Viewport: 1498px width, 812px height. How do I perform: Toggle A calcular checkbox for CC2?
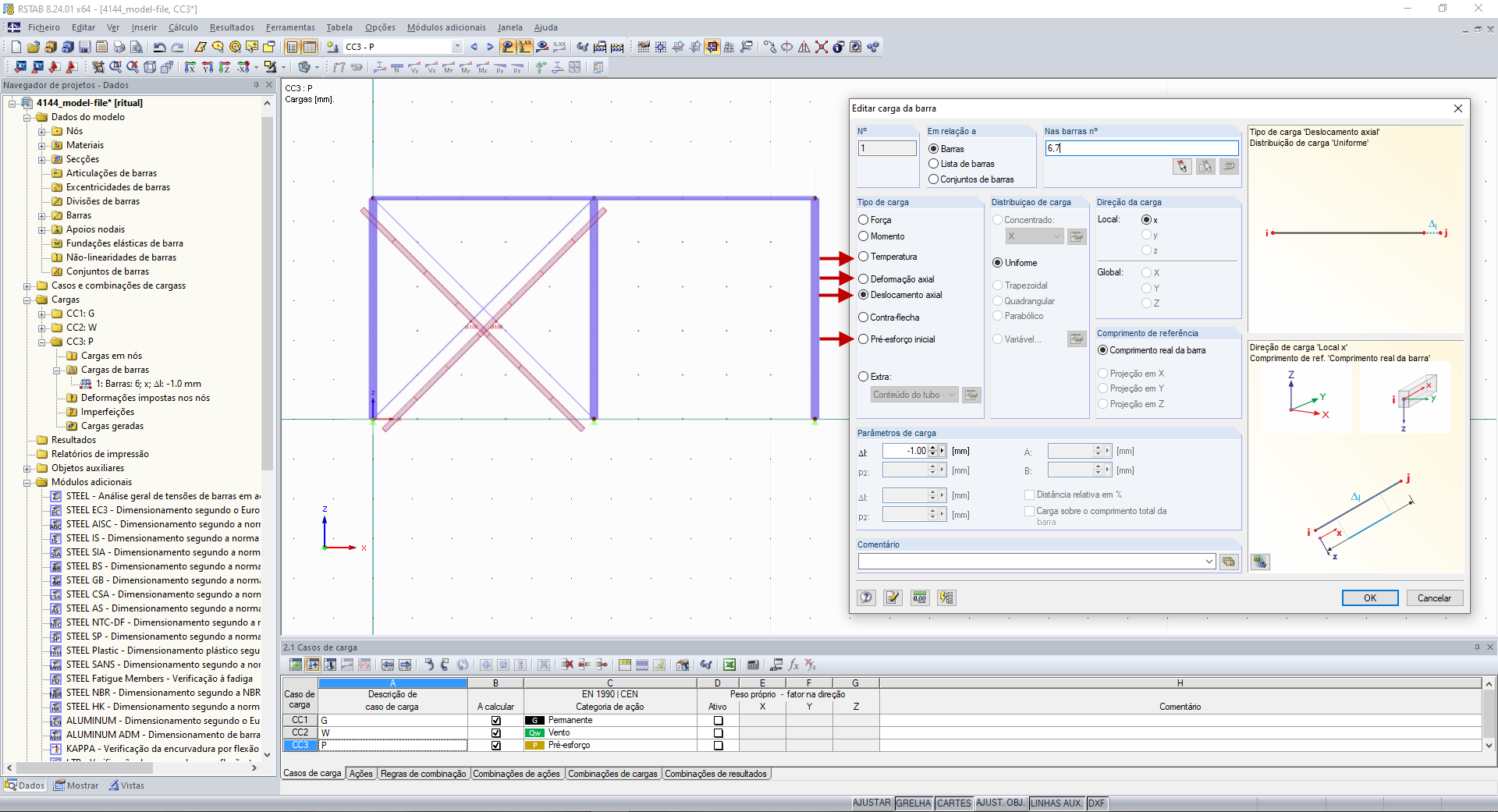coord(496,733)
